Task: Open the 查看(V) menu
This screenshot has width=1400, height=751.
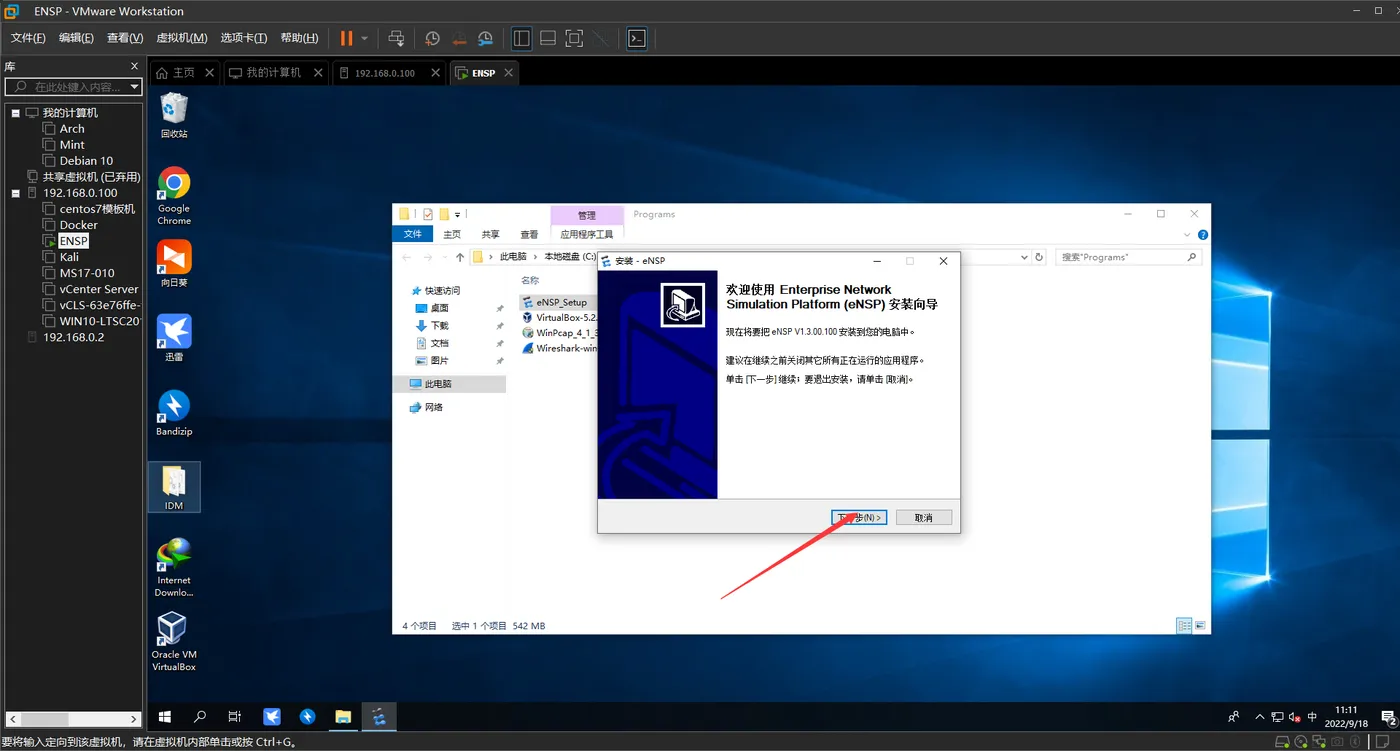Action: coord(125,38)
